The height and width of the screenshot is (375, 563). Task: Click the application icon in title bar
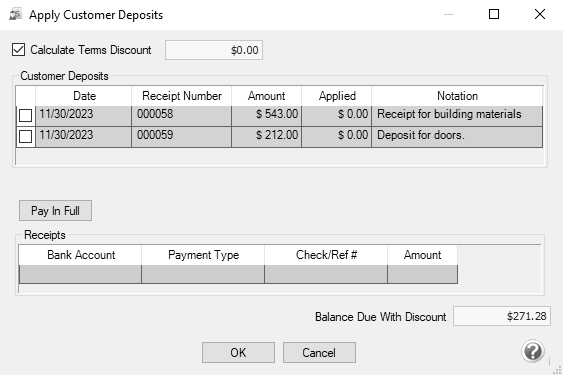15,15
